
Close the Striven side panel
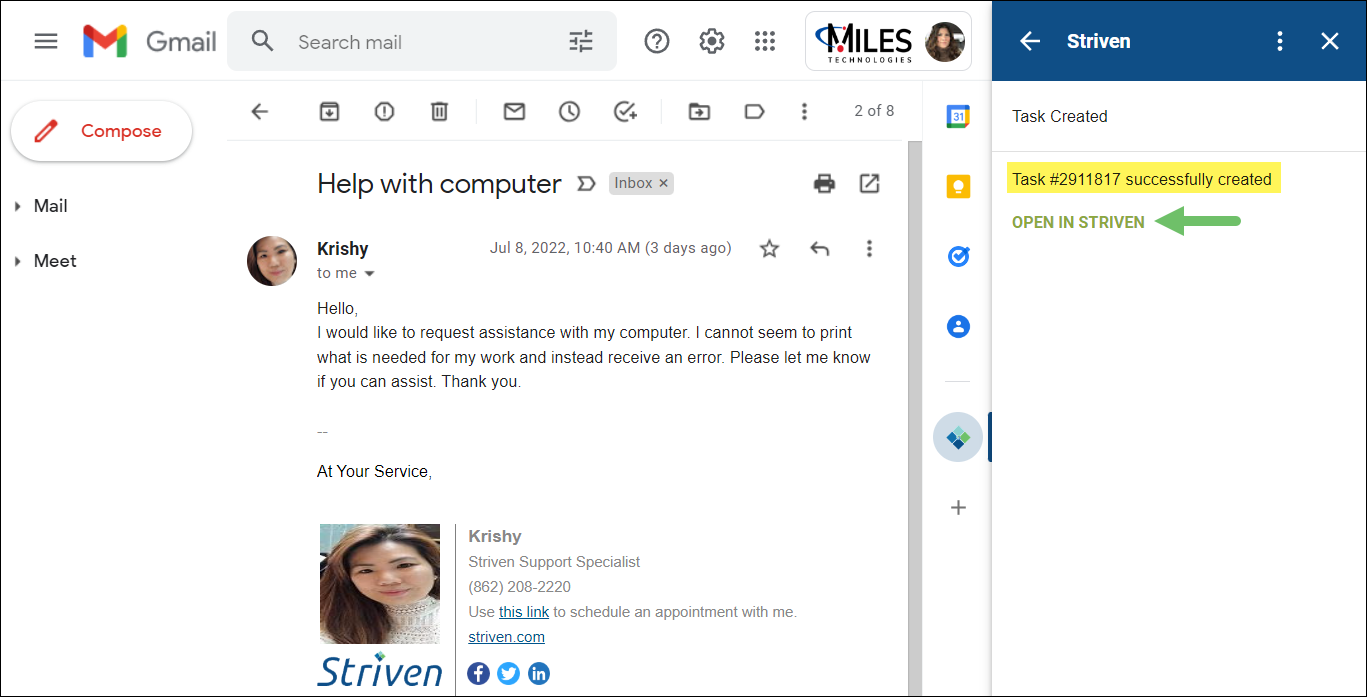[x=1330, y=41]
